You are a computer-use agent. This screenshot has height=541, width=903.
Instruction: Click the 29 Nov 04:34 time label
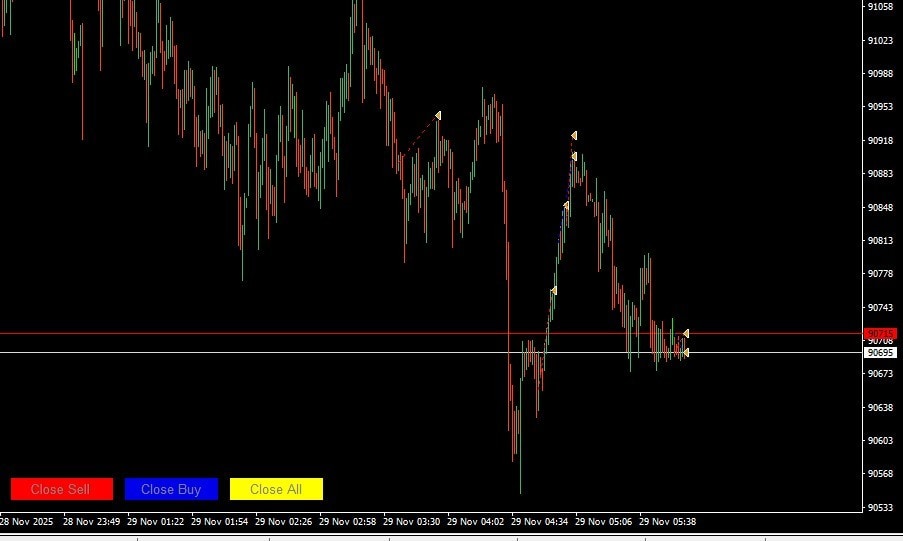coord(539,521)
